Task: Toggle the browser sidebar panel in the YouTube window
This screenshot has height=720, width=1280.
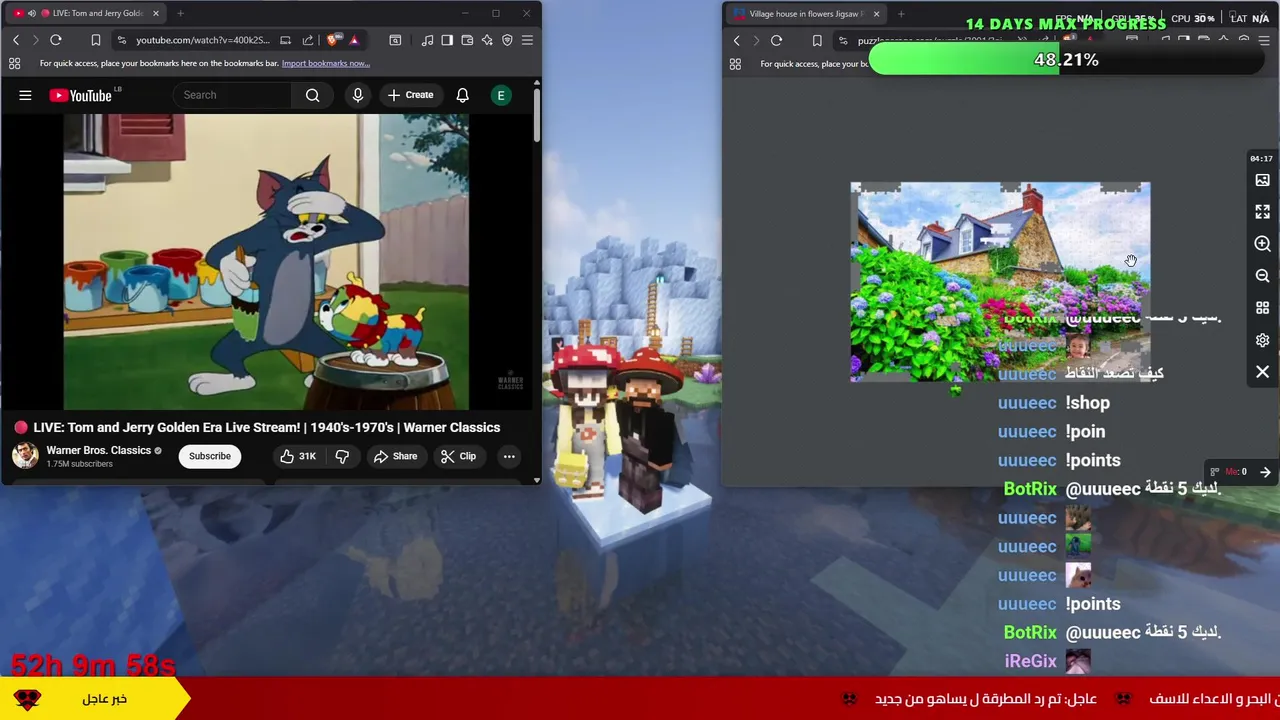Action: [447, 40]
